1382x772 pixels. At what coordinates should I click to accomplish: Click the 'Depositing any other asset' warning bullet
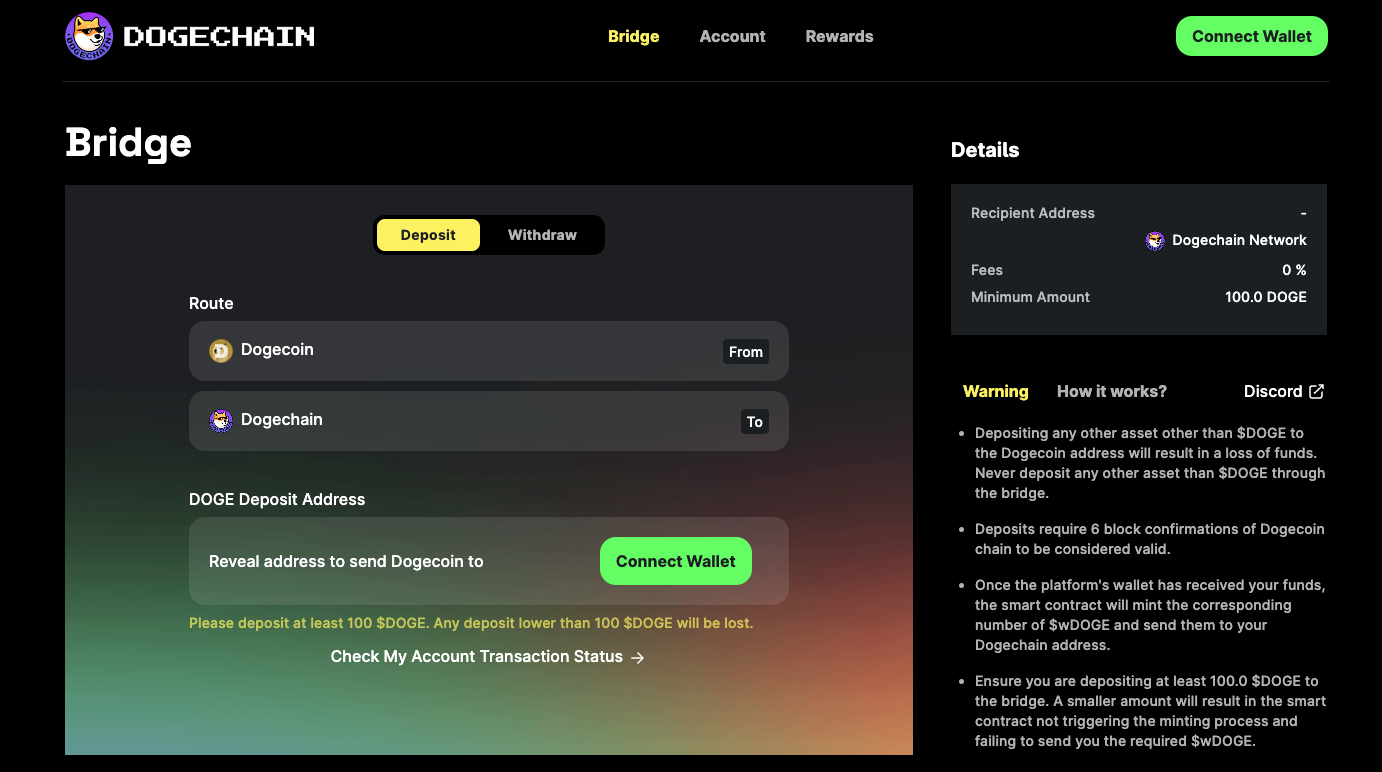point(1150,463)
